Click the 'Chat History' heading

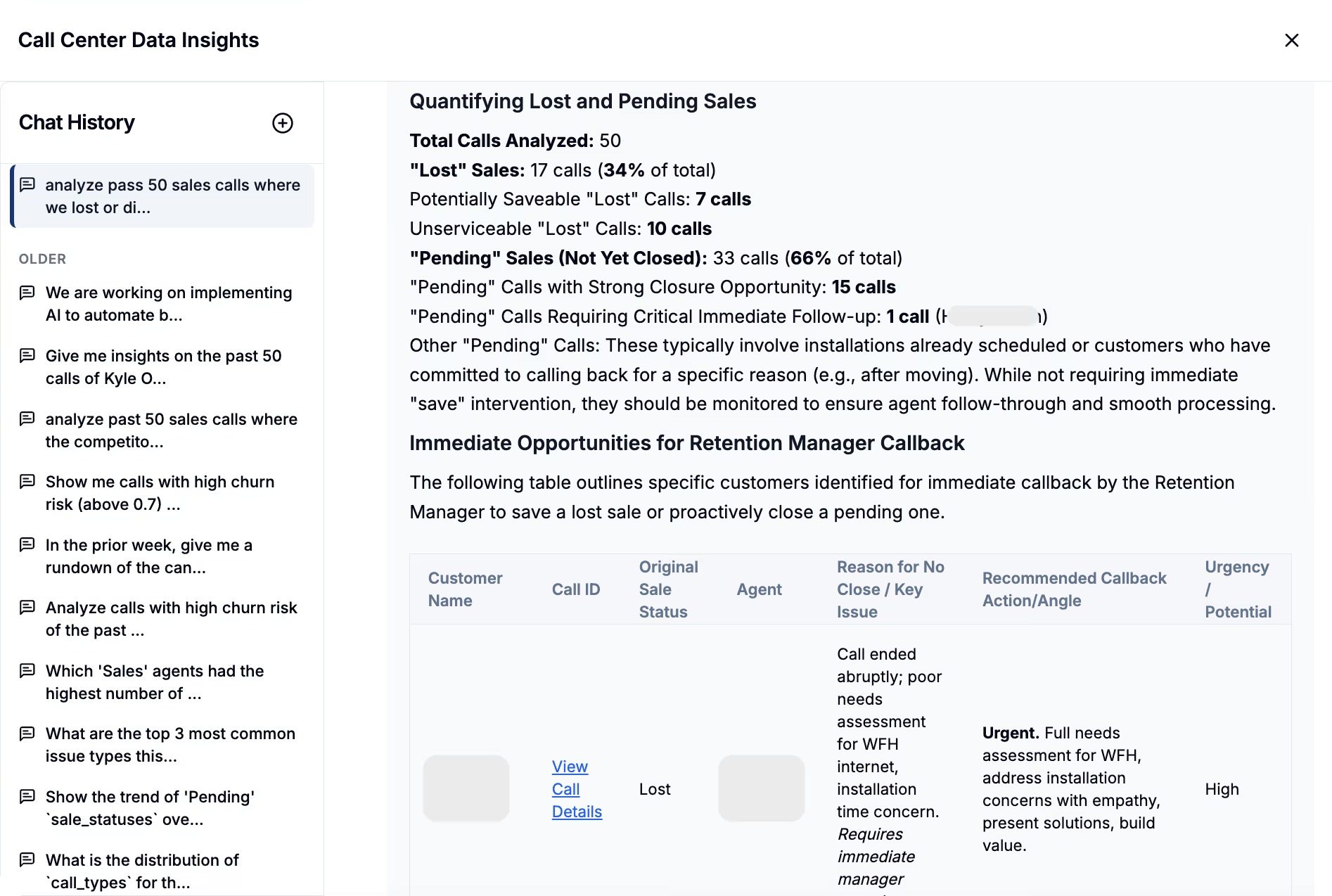(77, 122)
